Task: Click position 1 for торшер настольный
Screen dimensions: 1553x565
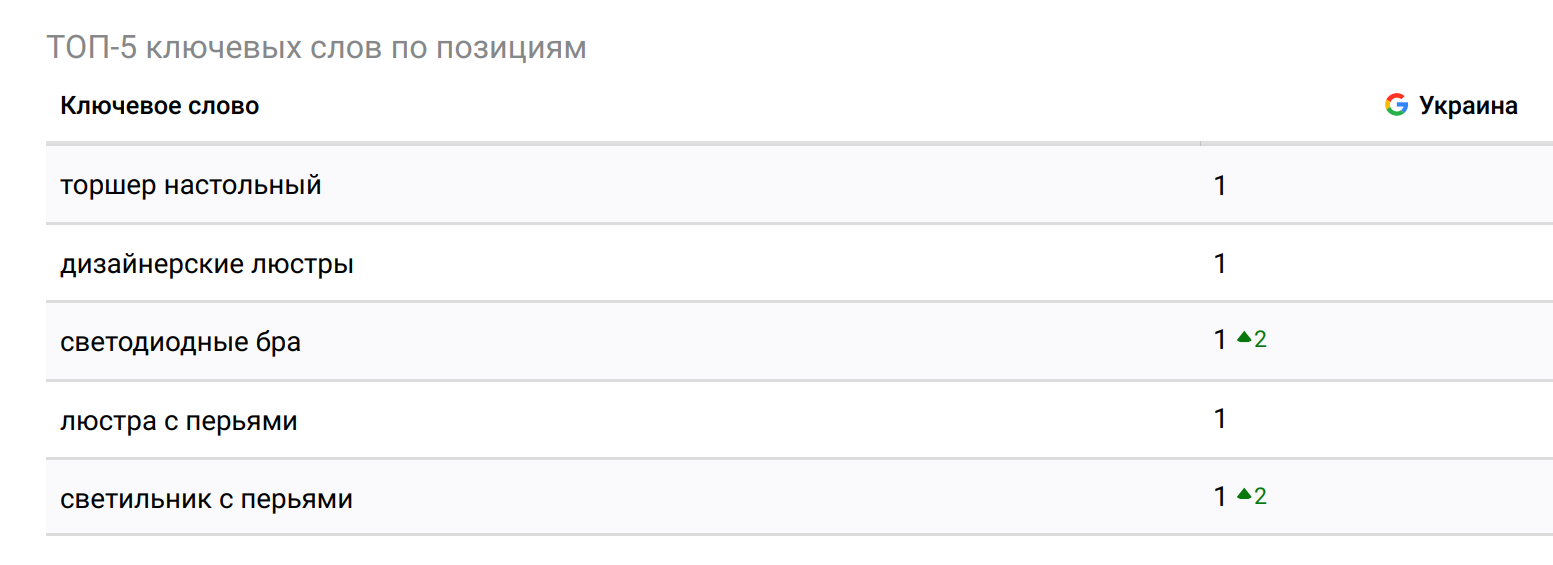Action: coord(1220,185)
